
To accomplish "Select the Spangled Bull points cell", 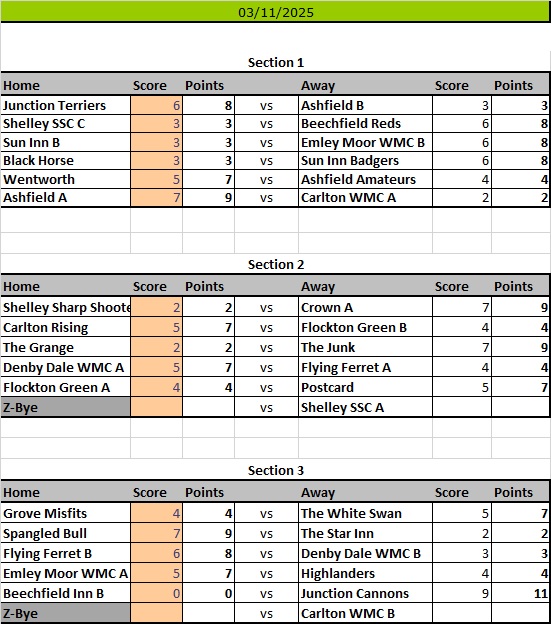I will click(208, 533).
